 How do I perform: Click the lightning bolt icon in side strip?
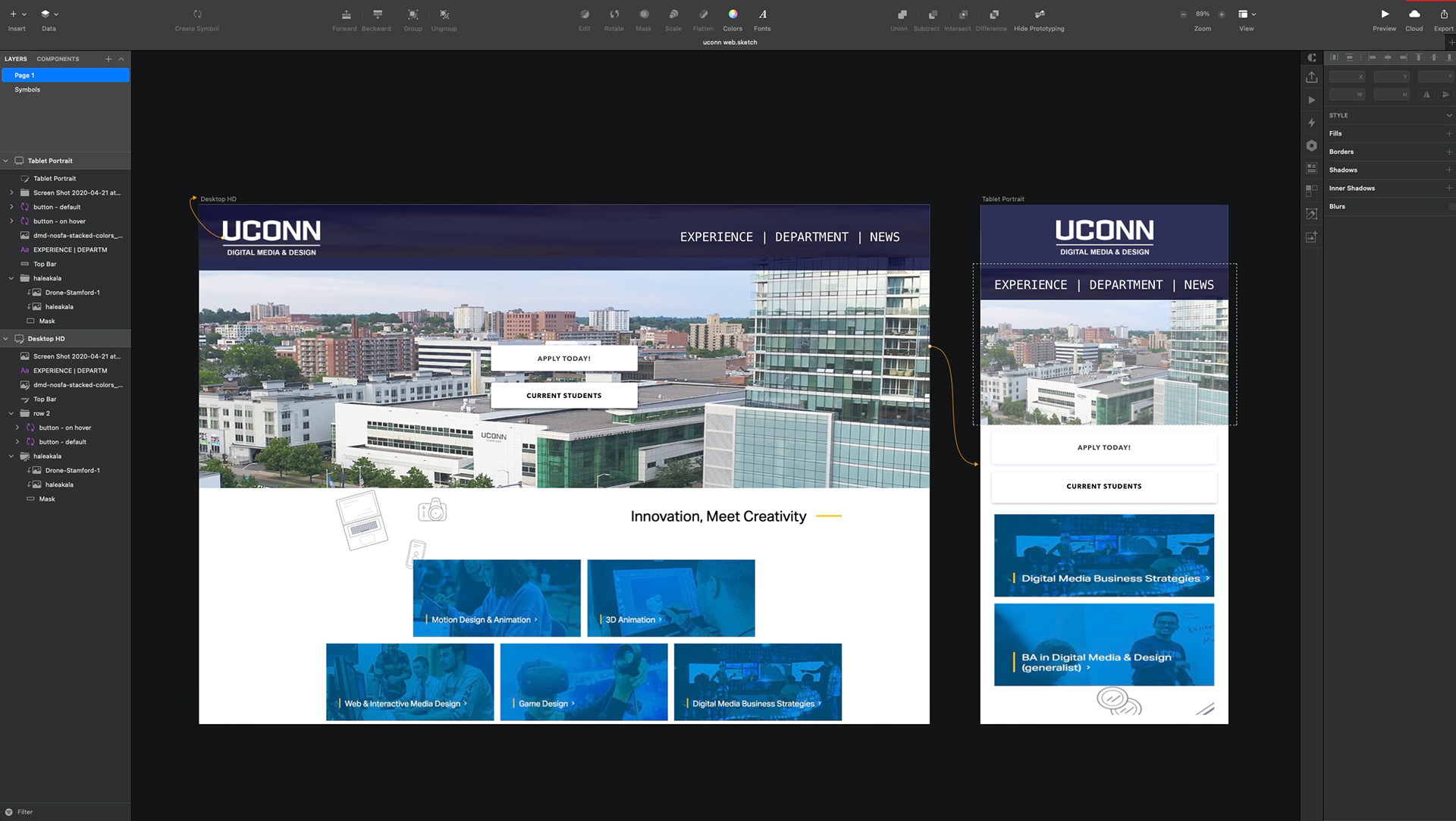pyautogui.click(x=1312, y=123)
